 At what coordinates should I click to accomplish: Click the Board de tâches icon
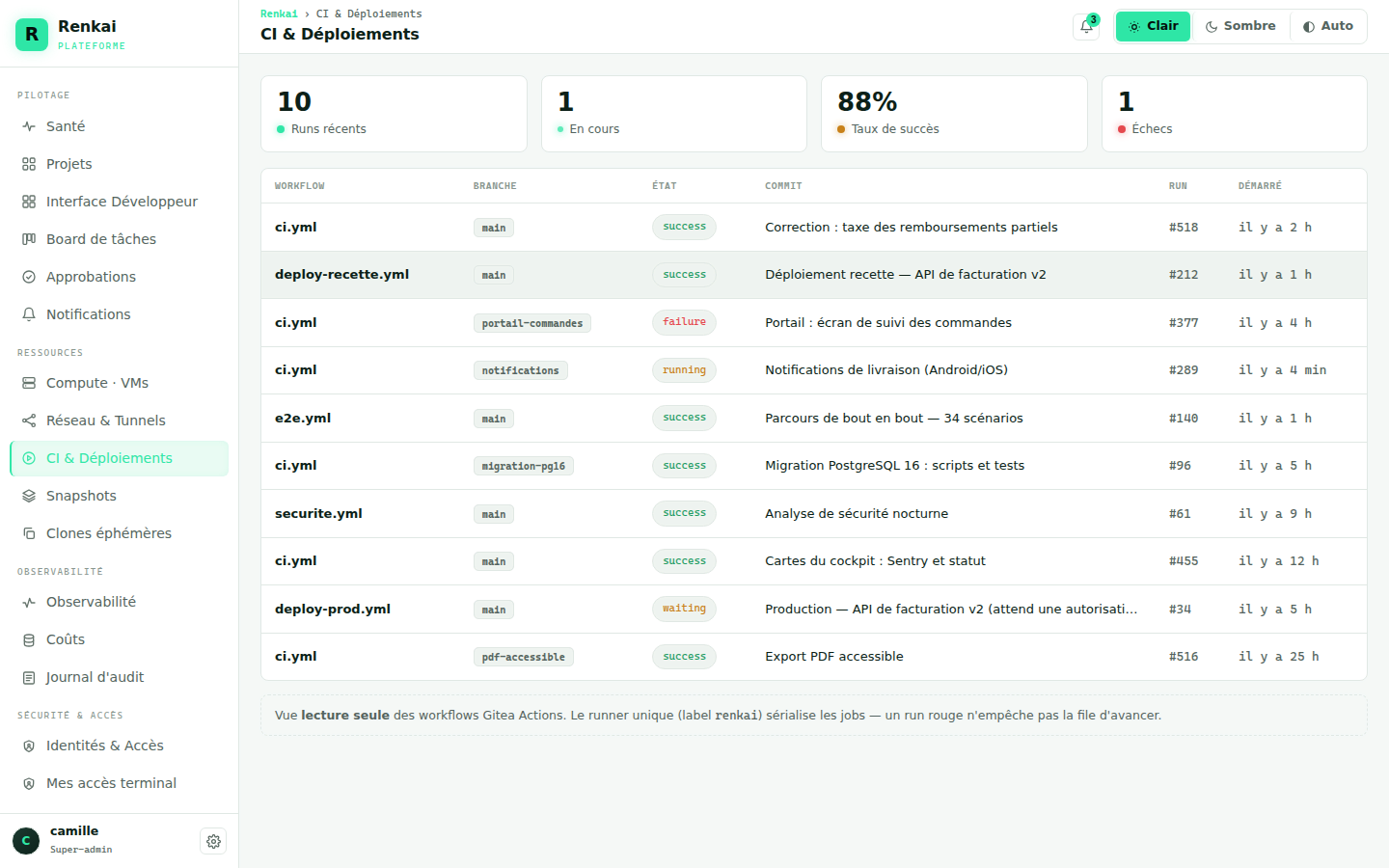29,239
